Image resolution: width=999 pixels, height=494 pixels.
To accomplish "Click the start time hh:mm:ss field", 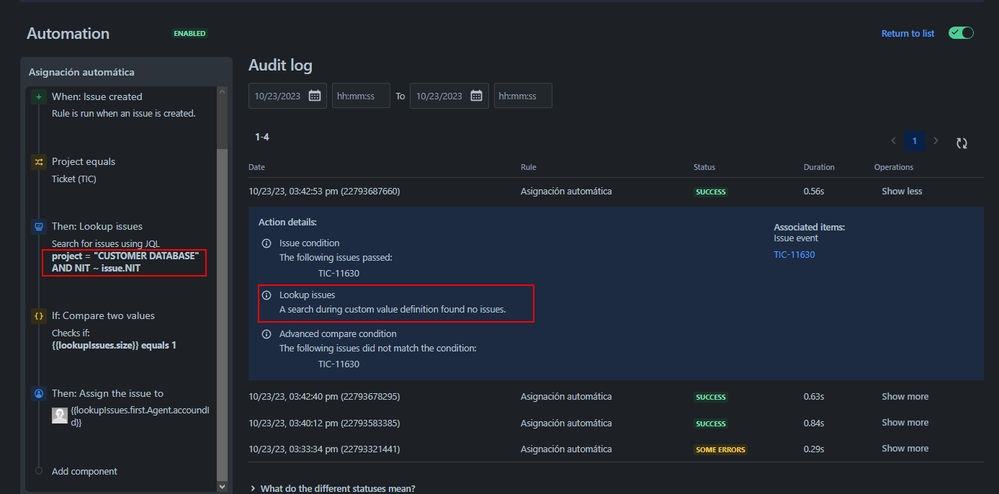I will tap(360, 96).
